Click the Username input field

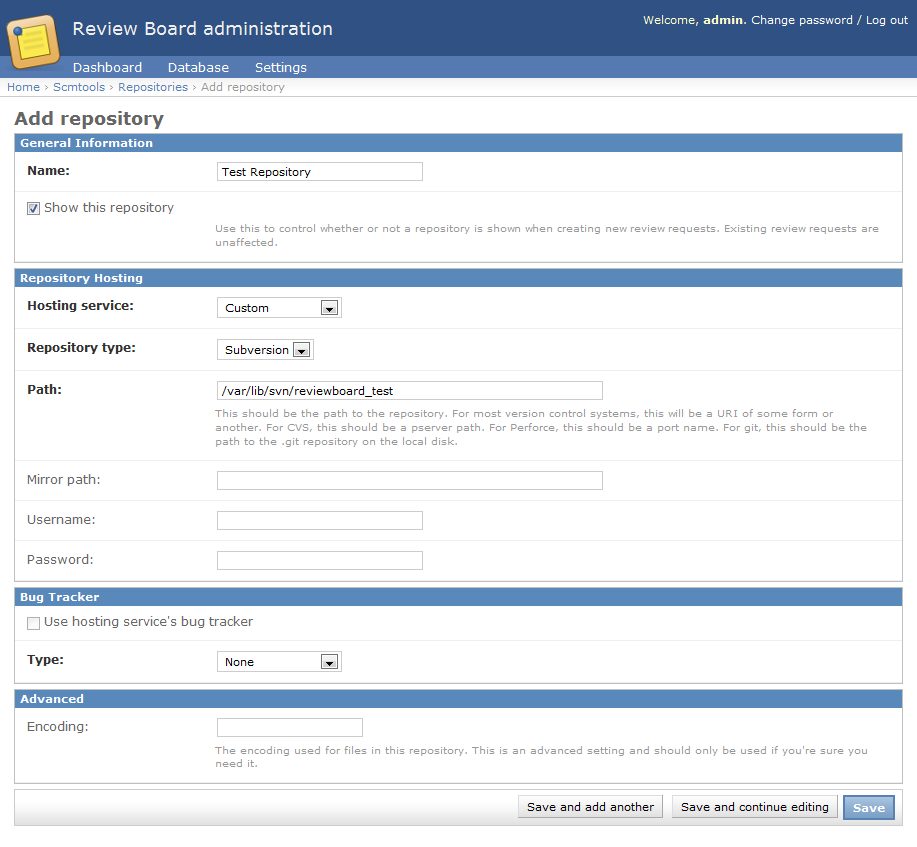pos(320,521)
